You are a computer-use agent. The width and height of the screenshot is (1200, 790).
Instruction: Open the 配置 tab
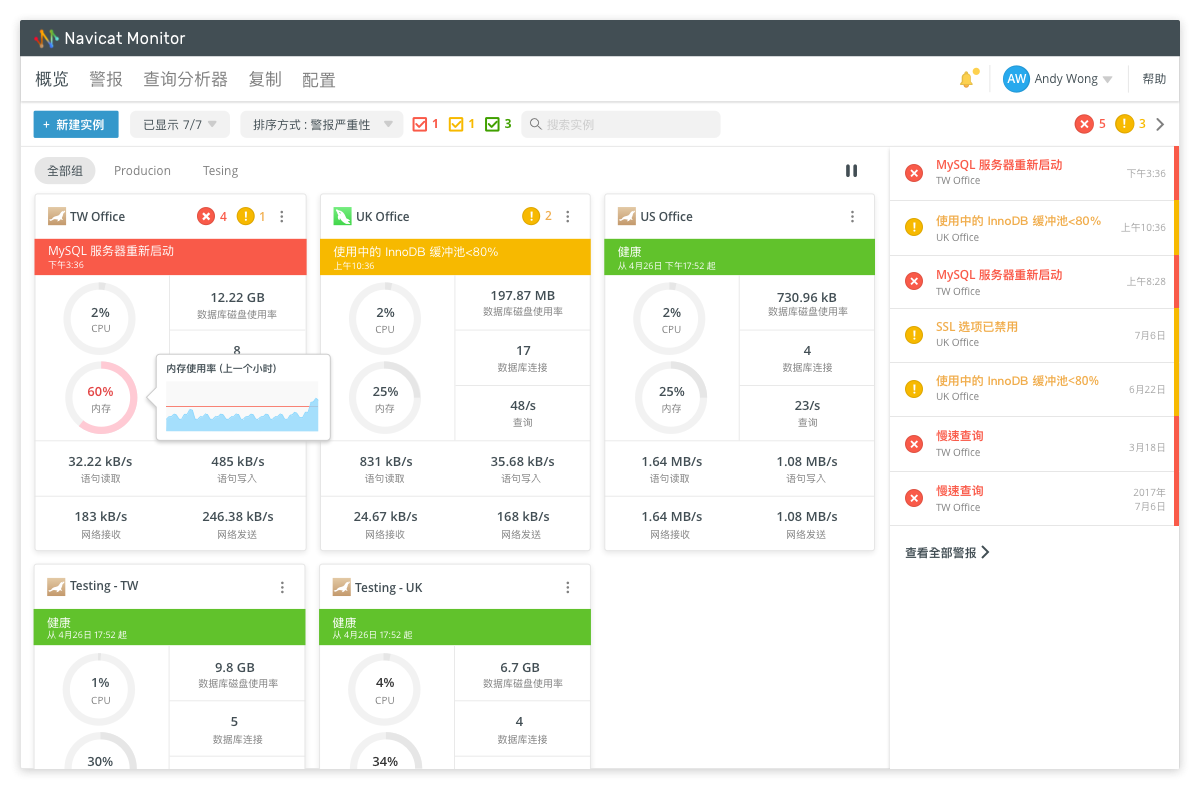[319, 80]
